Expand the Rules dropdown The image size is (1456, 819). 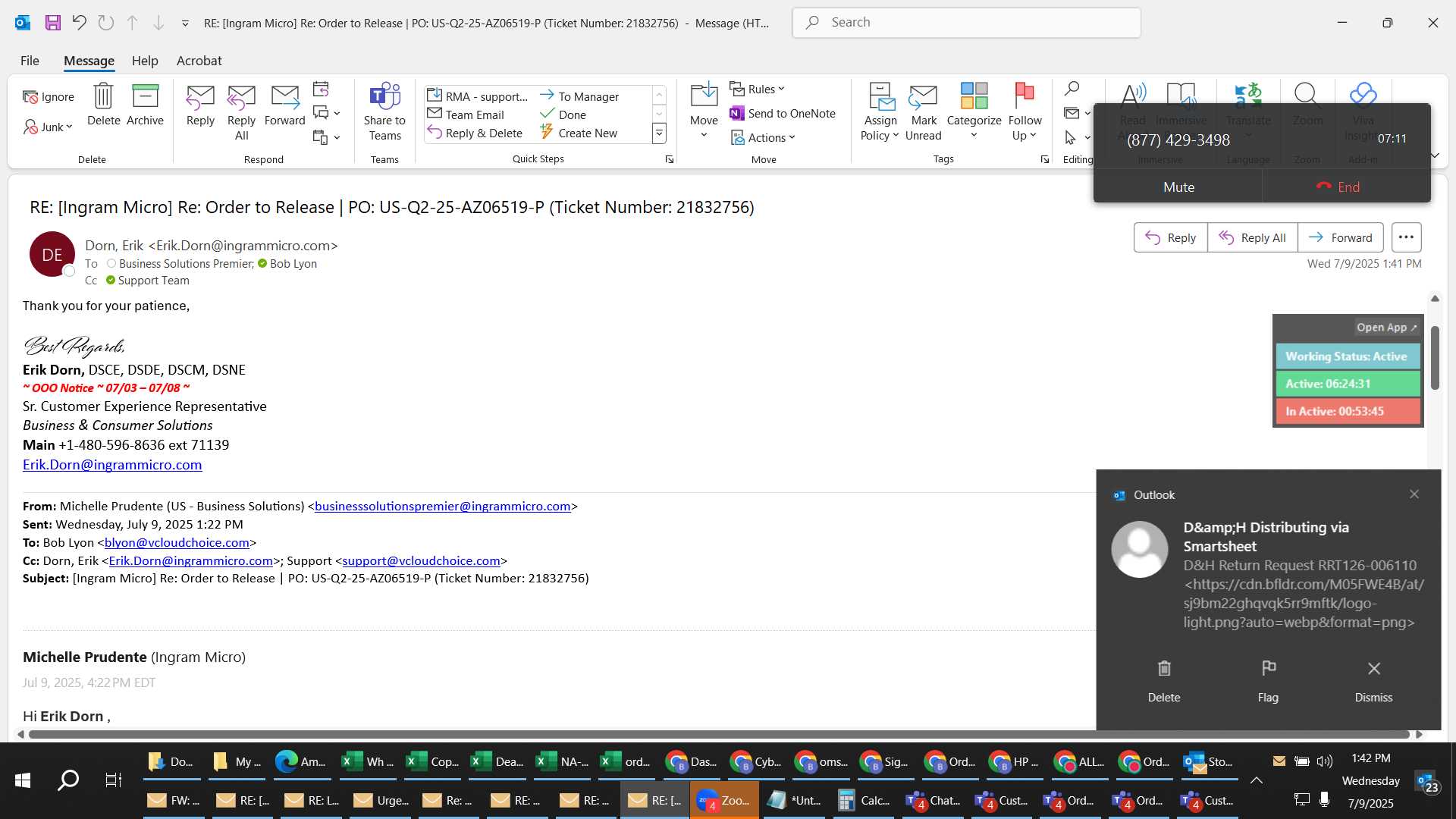758,89
